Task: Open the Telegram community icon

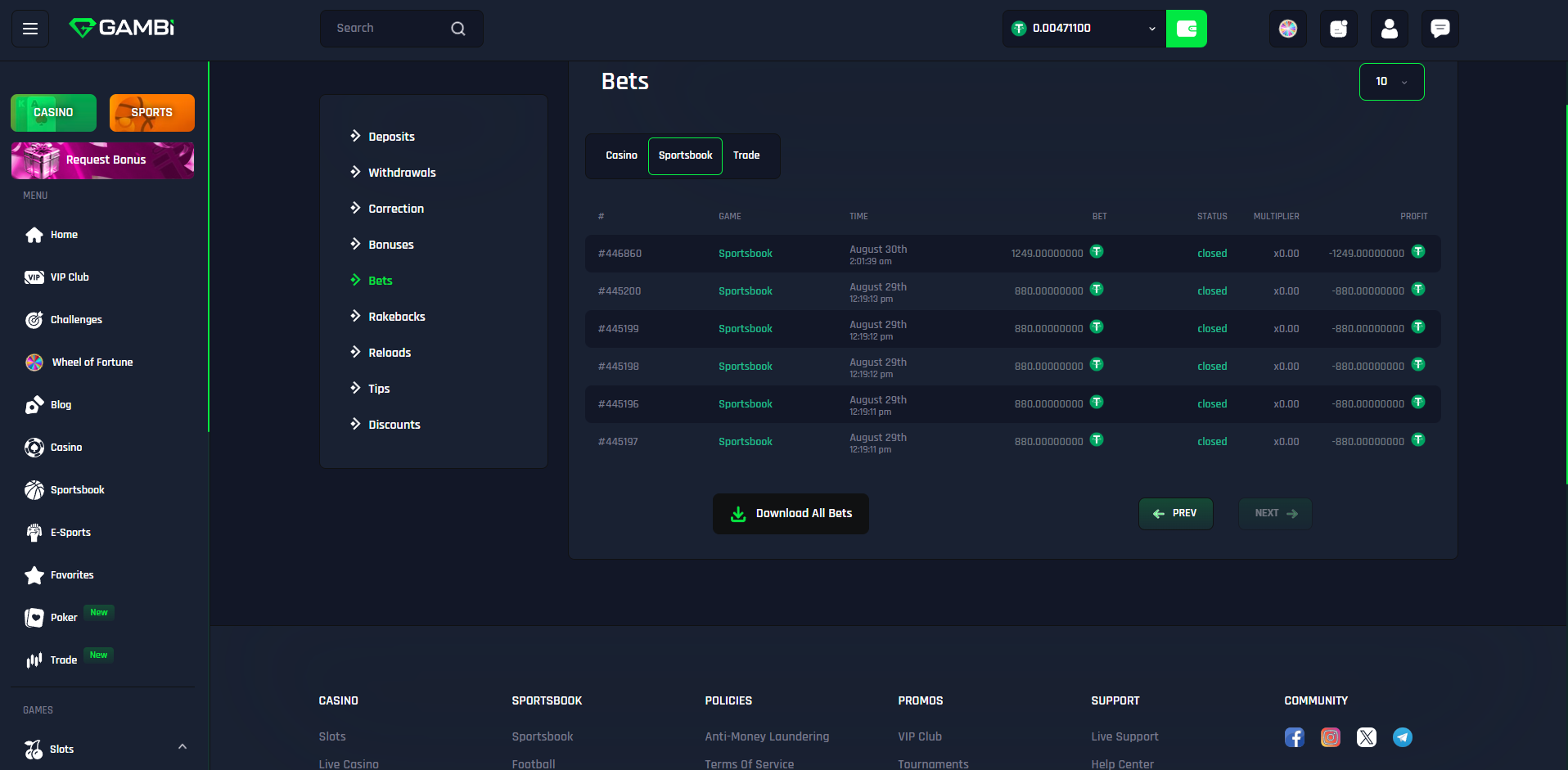Action: click(1403, 737)
